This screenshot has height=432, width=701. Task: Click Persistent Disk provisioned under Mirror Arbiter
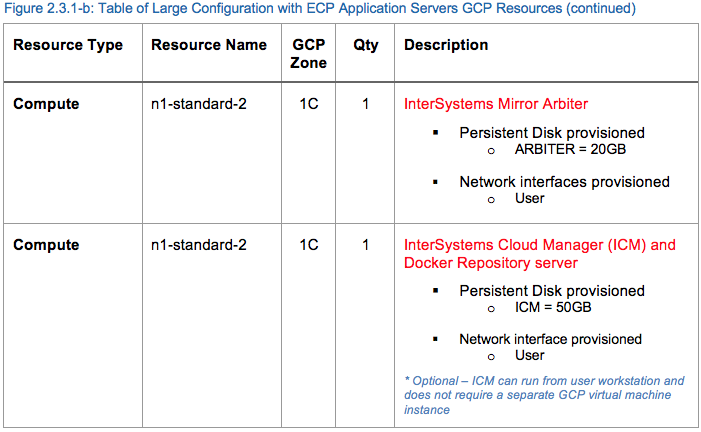click(552, 133)
